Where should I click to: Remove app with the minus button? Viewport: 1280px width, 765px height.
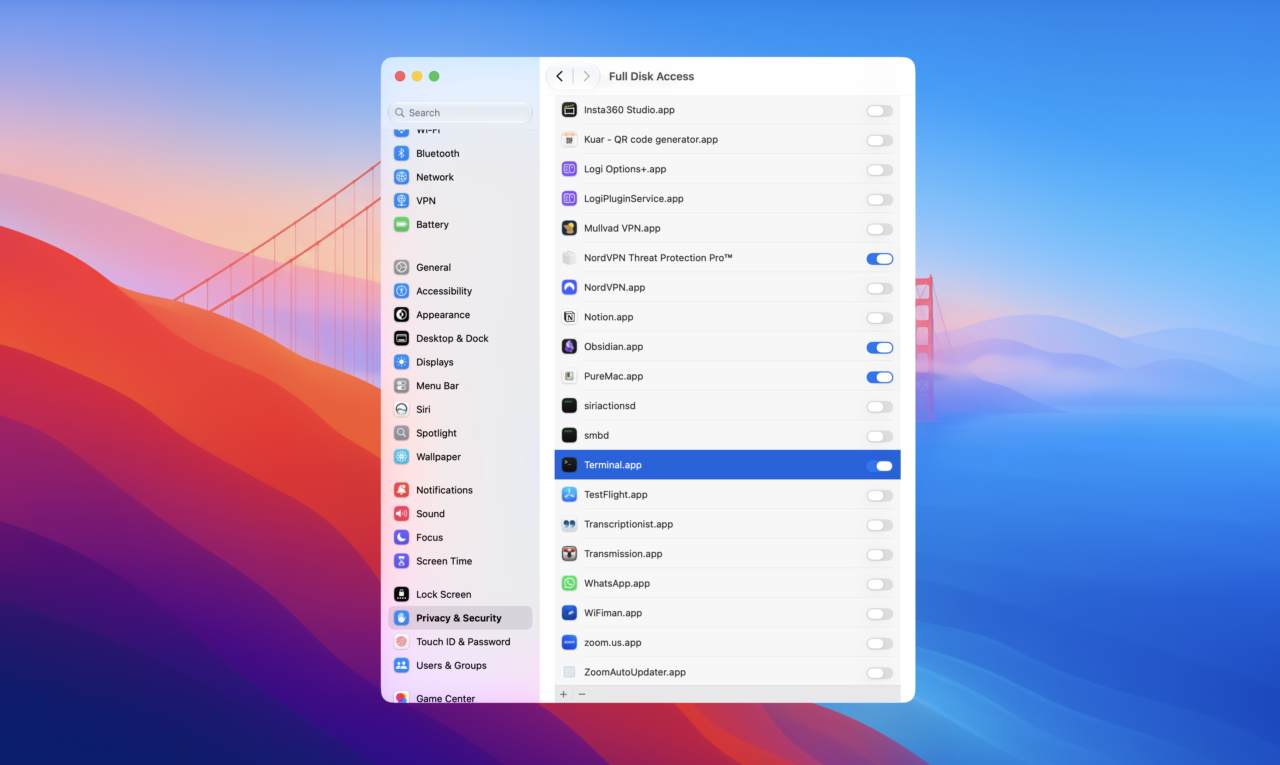point(582,694)
